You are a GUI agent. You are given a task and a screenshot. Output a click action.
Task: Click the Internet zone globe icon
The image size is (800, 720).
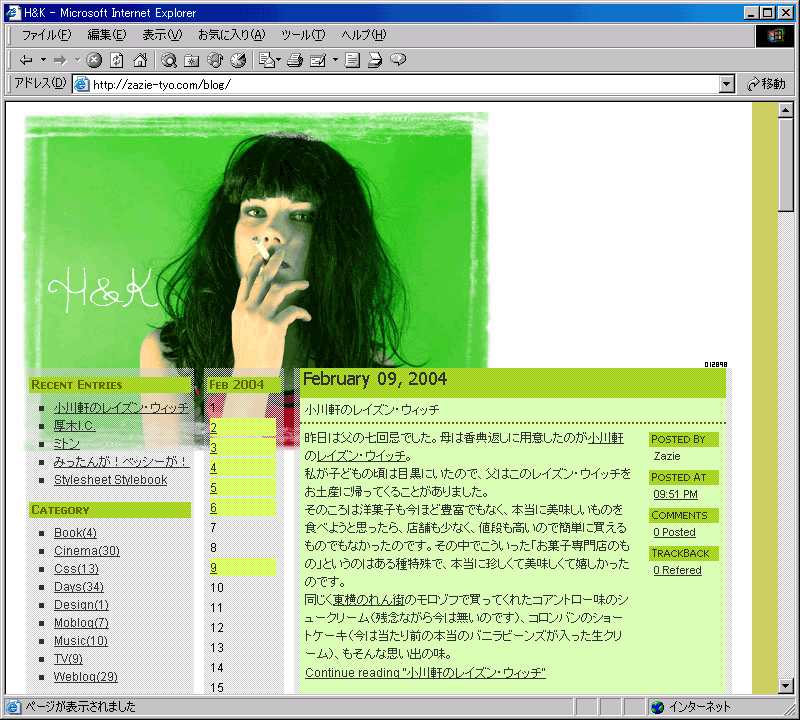point(658,707)
